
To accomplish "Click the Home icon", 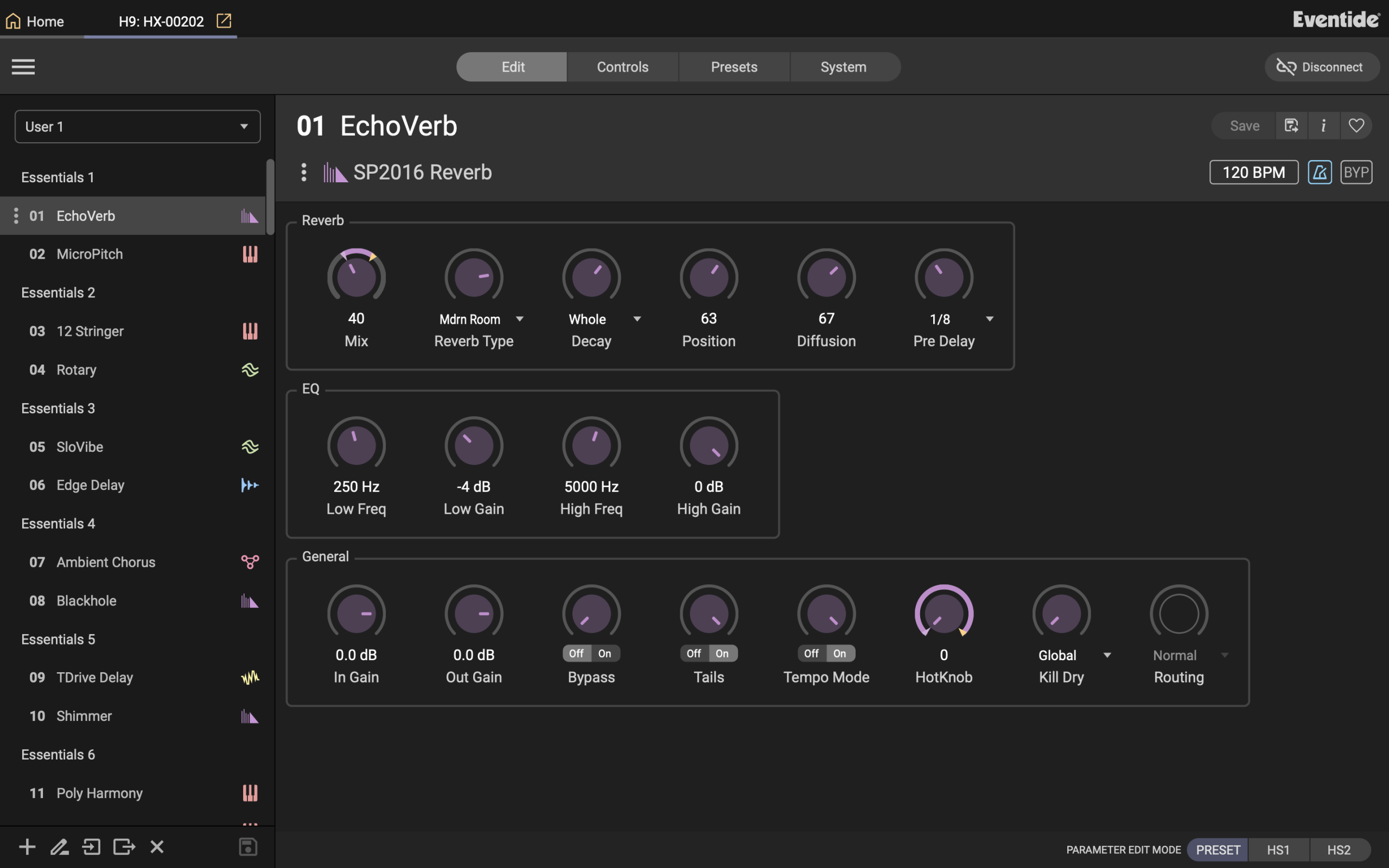I will point(13,21).
